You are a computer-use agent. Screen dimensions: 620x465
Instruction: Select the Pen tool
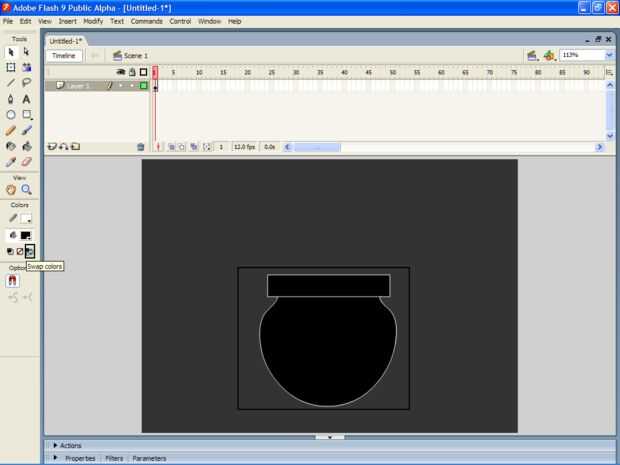11,99
